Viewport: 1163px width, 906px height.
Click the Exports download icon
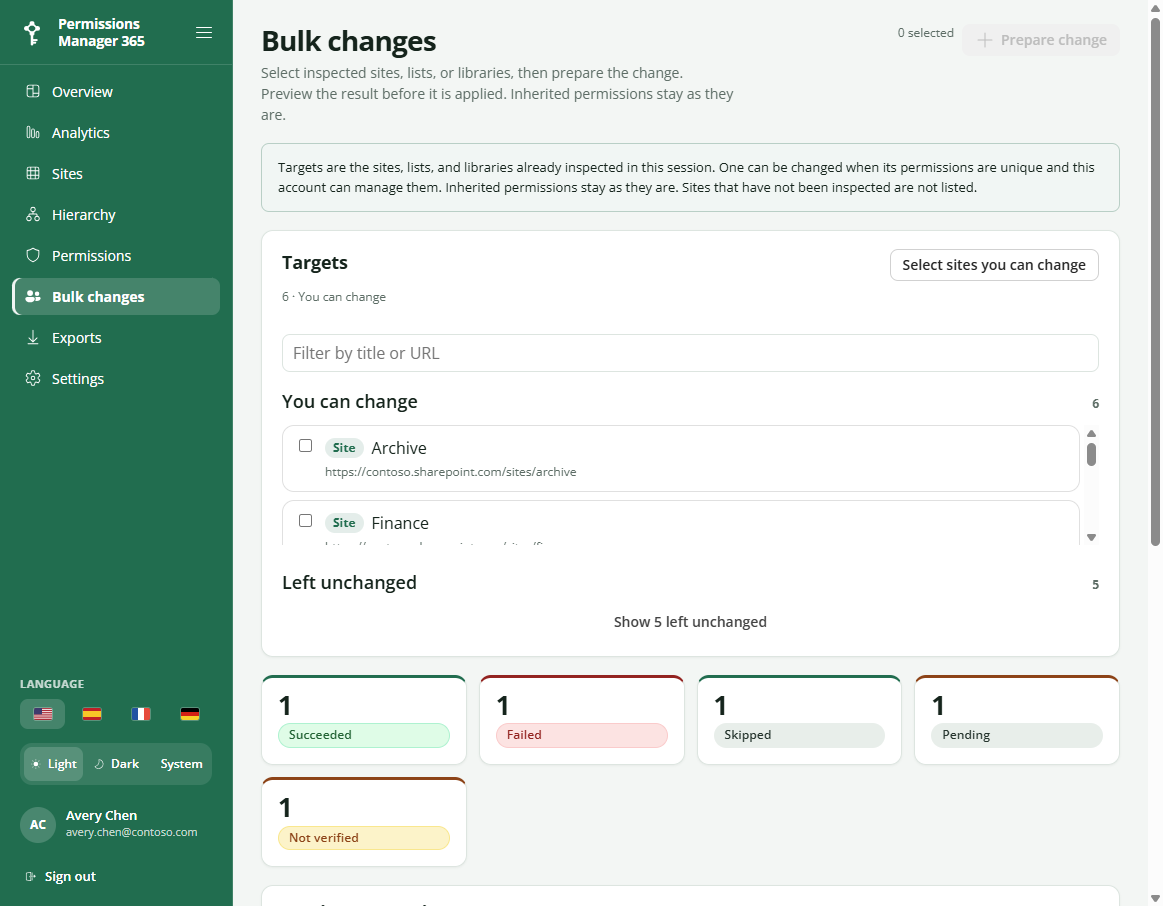pos(33,337)
